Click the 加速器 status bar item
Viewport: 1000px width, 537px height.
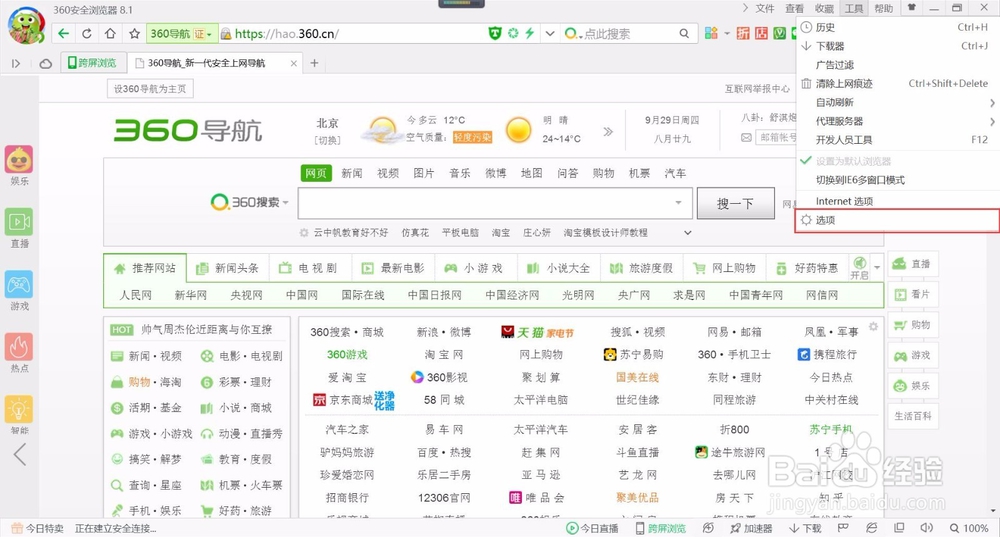751,528
